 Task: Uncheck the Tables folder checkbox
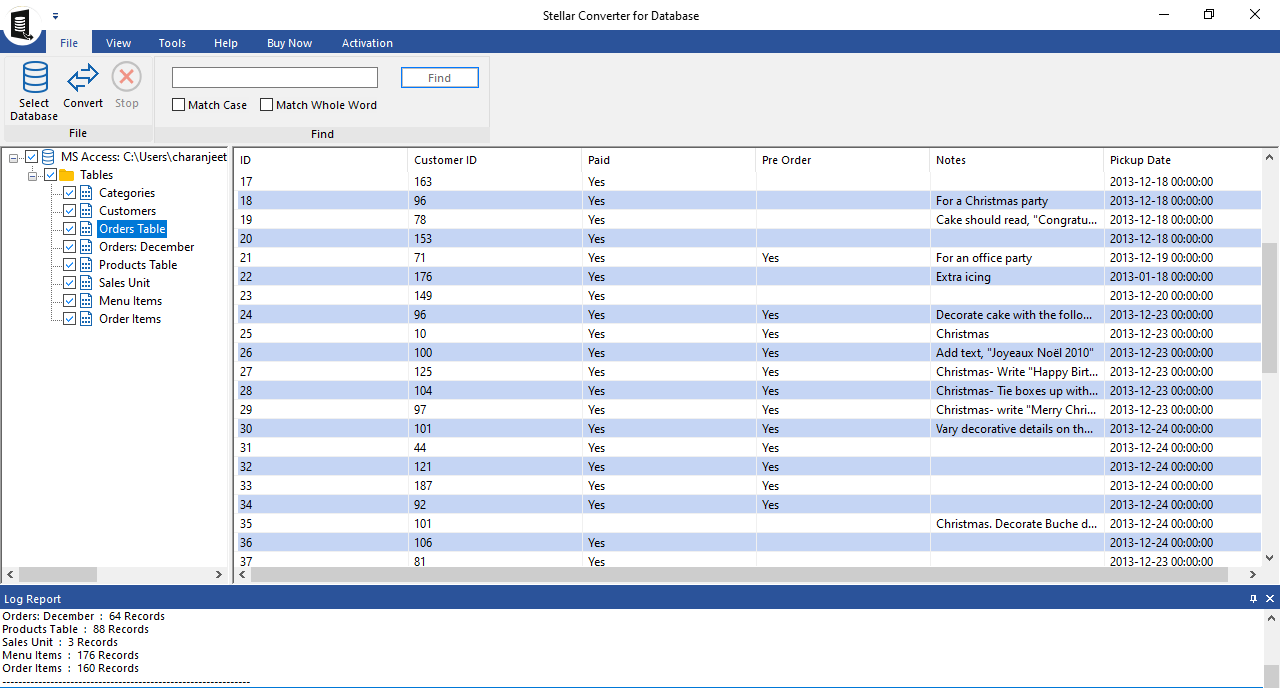click(50, 175)
